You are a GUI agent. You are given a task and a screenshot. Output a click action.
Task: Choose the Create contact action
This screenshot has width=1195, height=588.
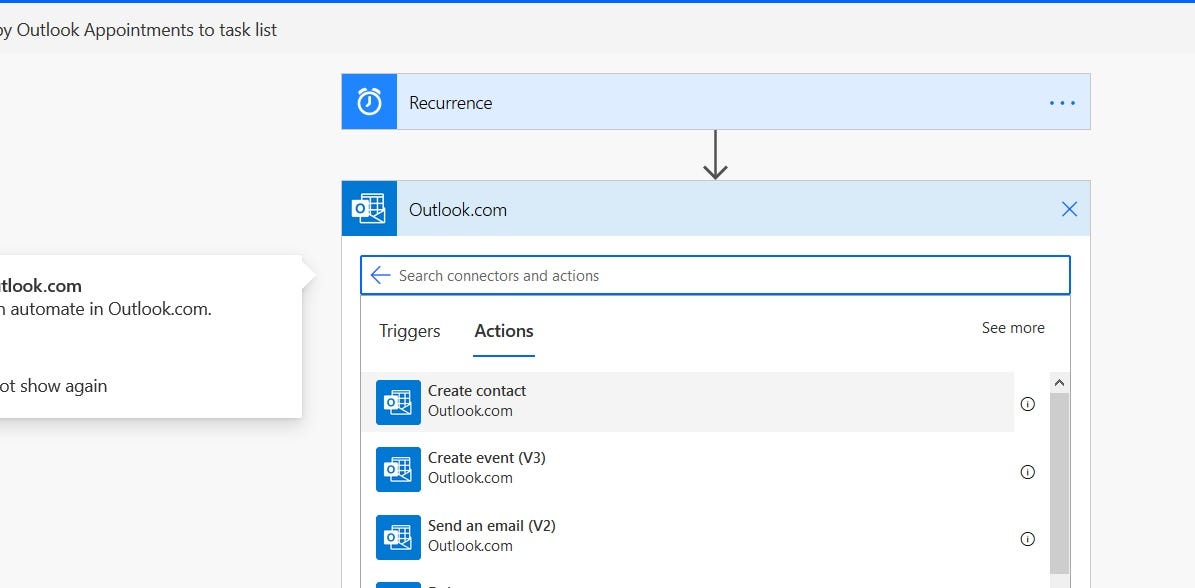(687, 401)
